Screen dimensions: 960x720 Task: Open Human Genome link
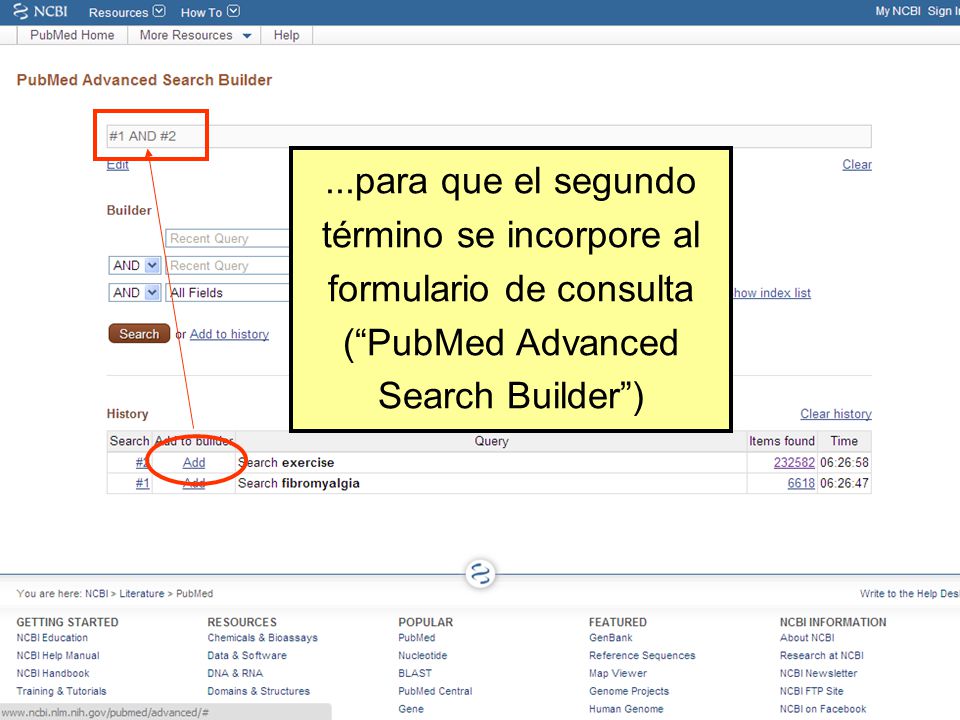click(626, 708)
